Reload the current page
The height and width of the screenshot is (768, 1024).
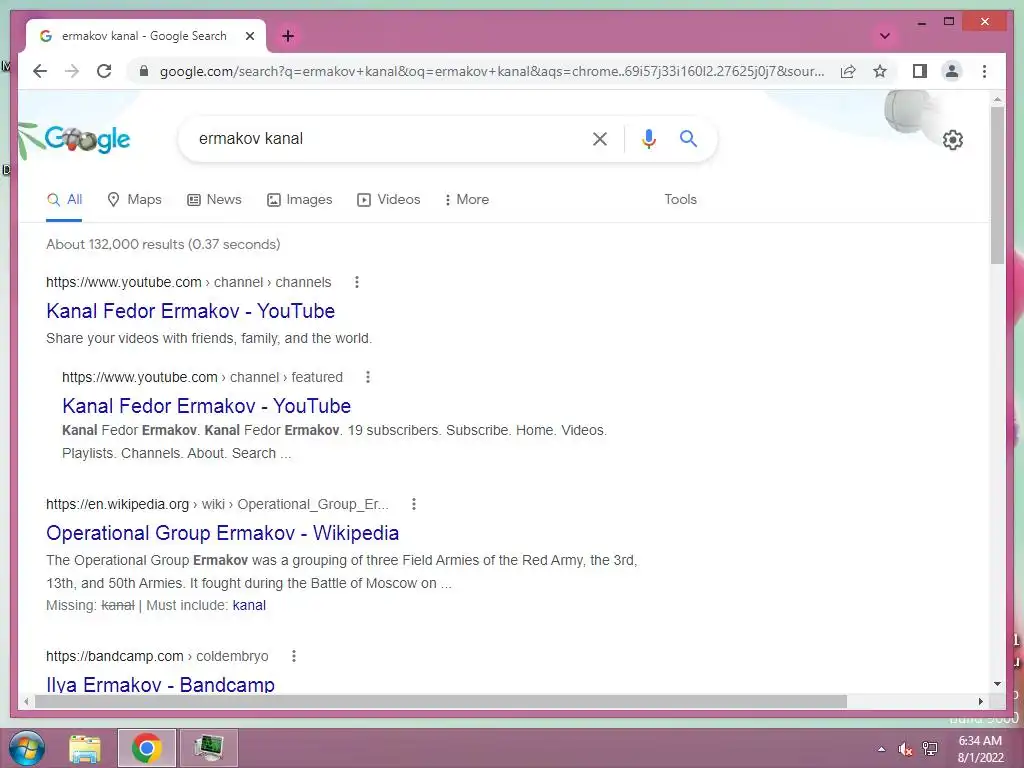point(104,71)
